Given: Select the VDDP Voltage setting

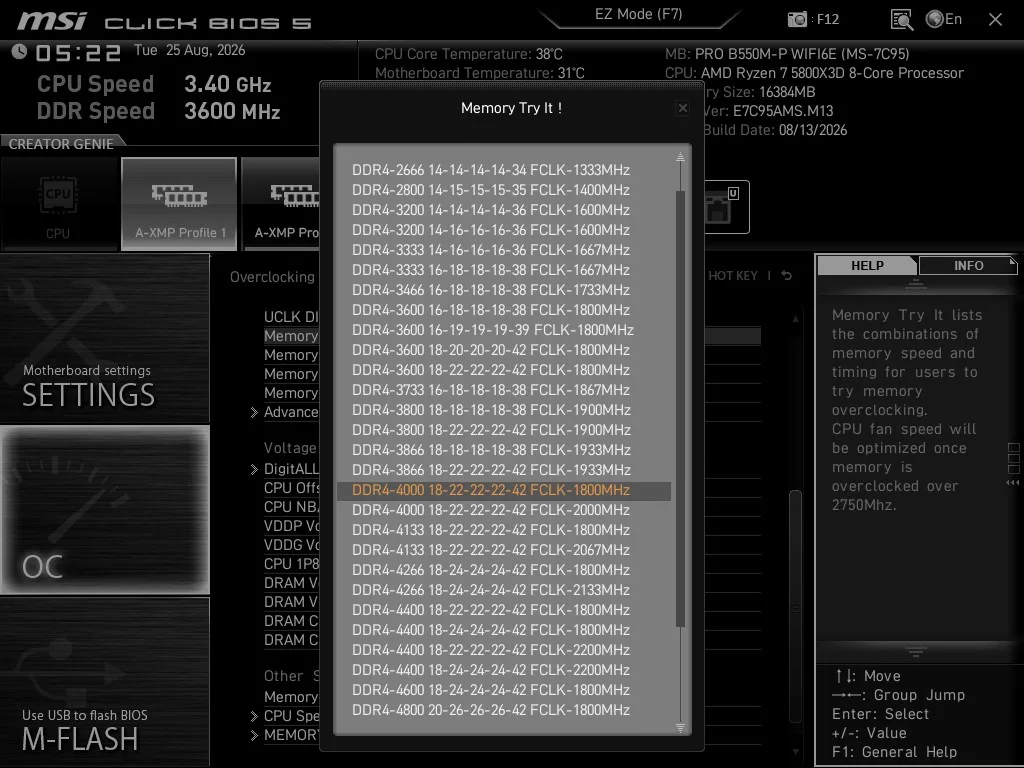Looking at the screenshot, I should [291, 526].
